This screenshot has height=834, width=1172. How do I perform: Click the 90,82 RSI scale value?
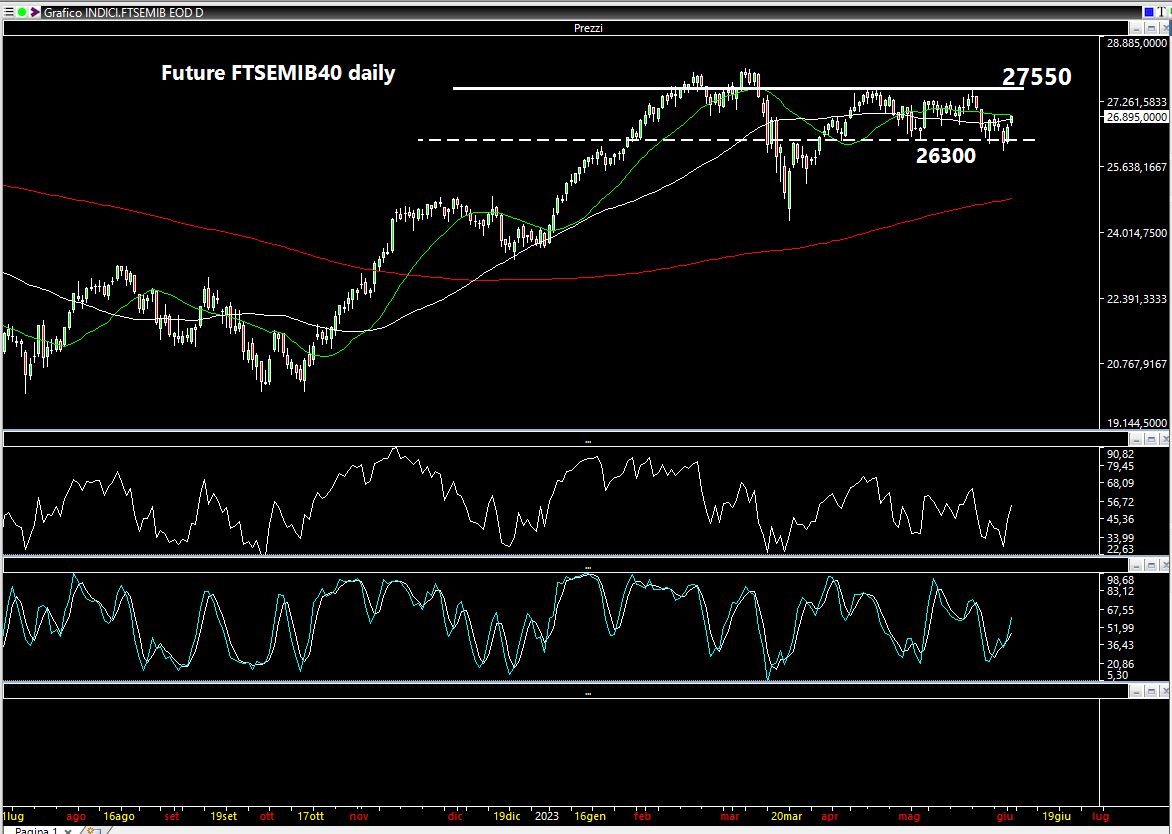pyautogui.click(x=1120, y=454)
